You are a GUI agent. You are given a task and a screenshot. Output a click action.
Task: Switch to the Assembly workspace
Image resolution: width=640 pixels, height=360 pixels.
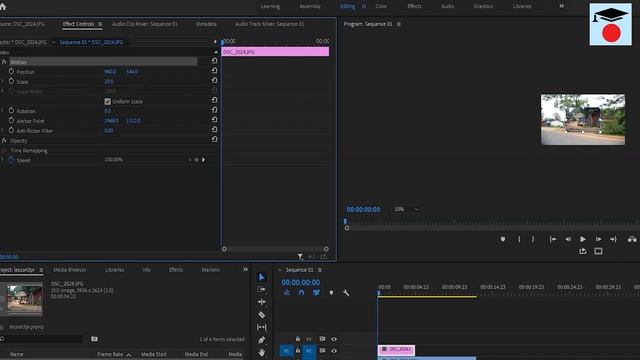(310, 6)
